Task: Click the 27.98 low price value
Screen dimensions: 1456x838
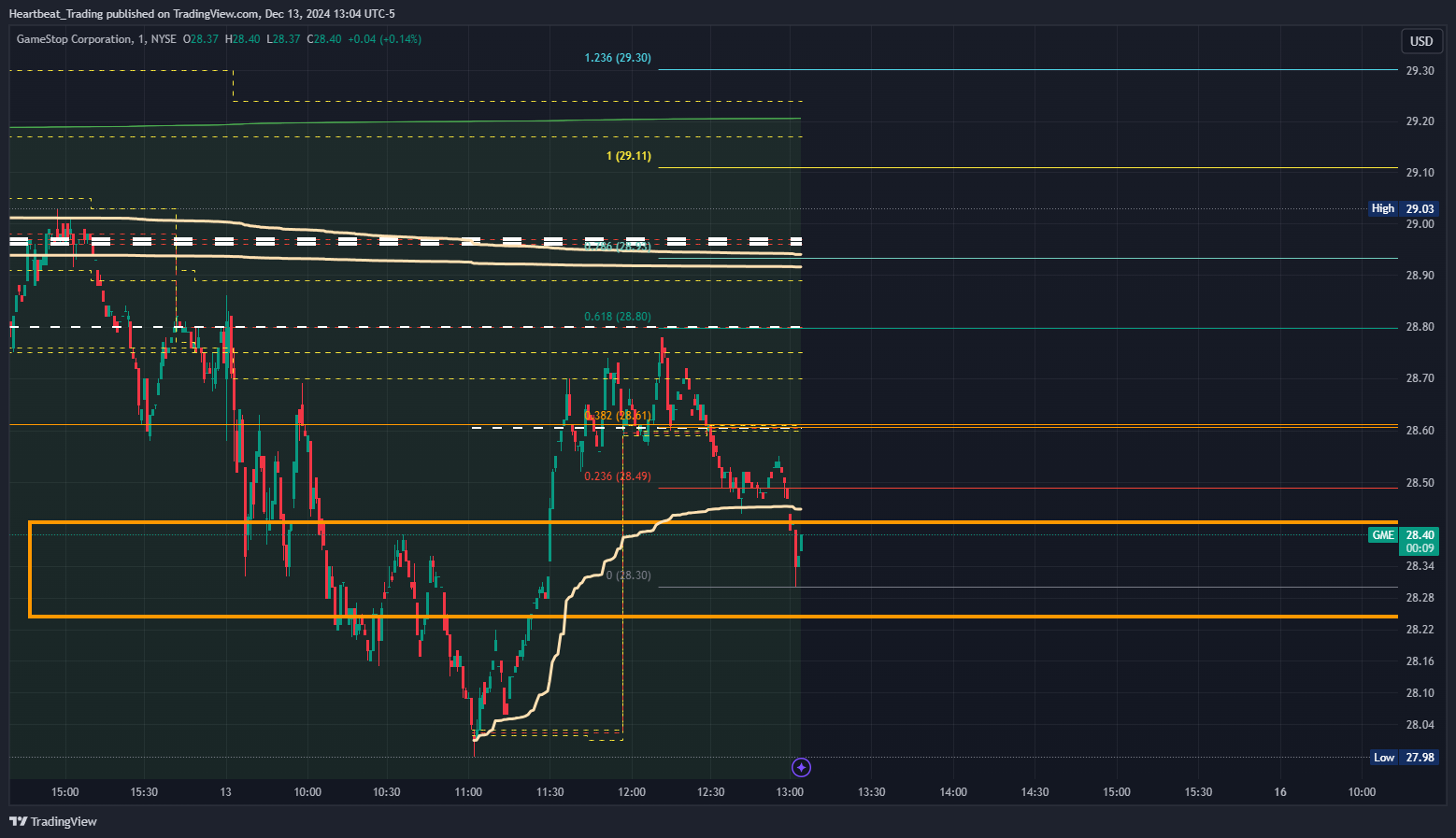Action: tap(1420, 758)
